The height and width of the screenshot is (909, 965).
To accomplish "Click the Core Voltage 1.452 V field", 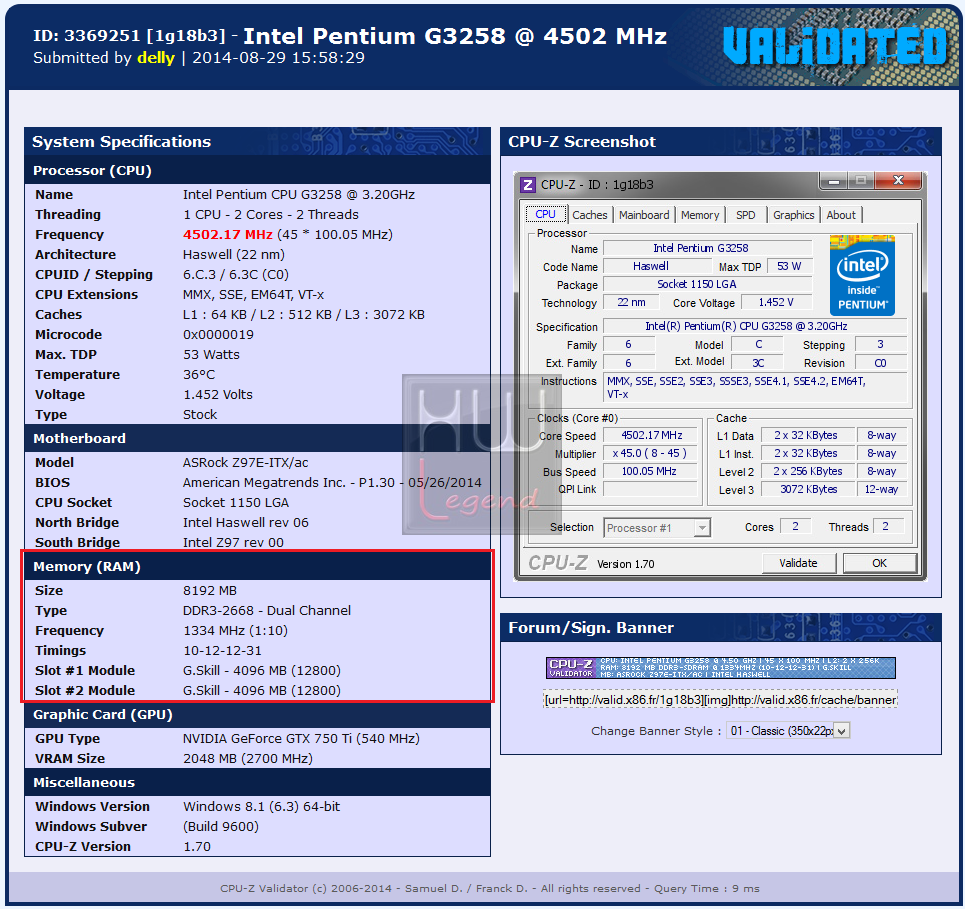I will 777,302.
